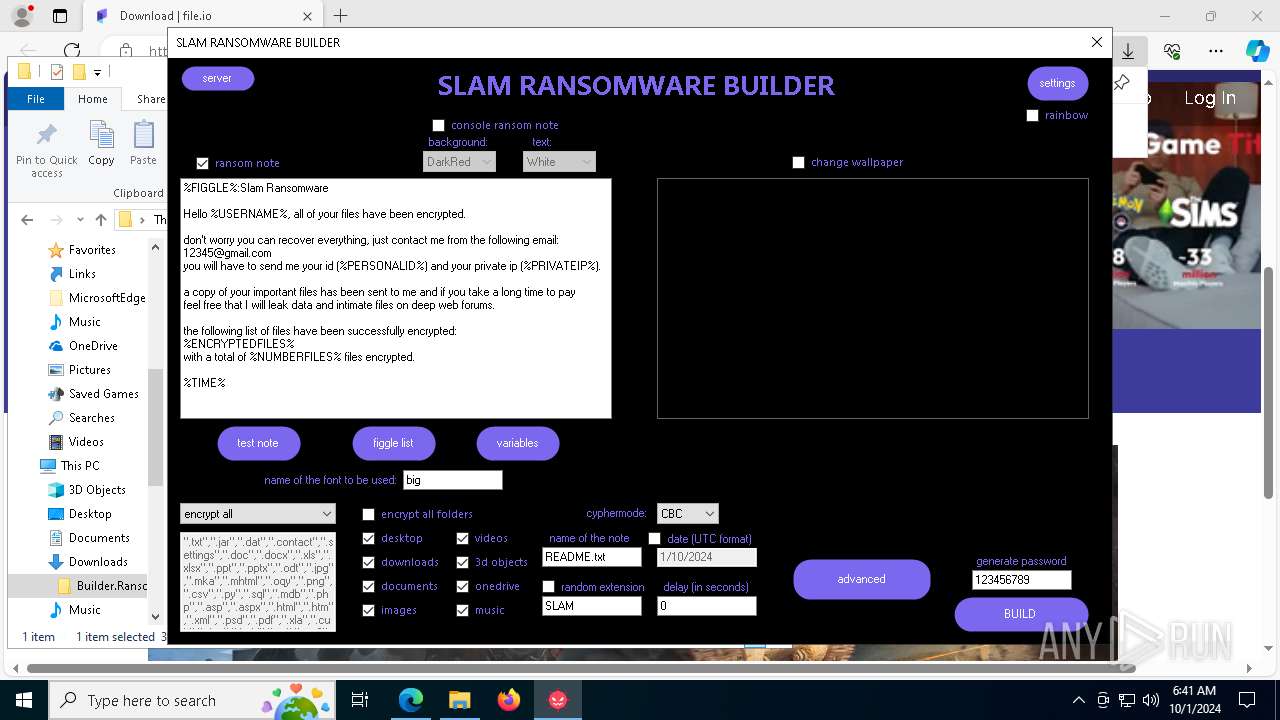Open the browser more options menu

coord(1216,51)
